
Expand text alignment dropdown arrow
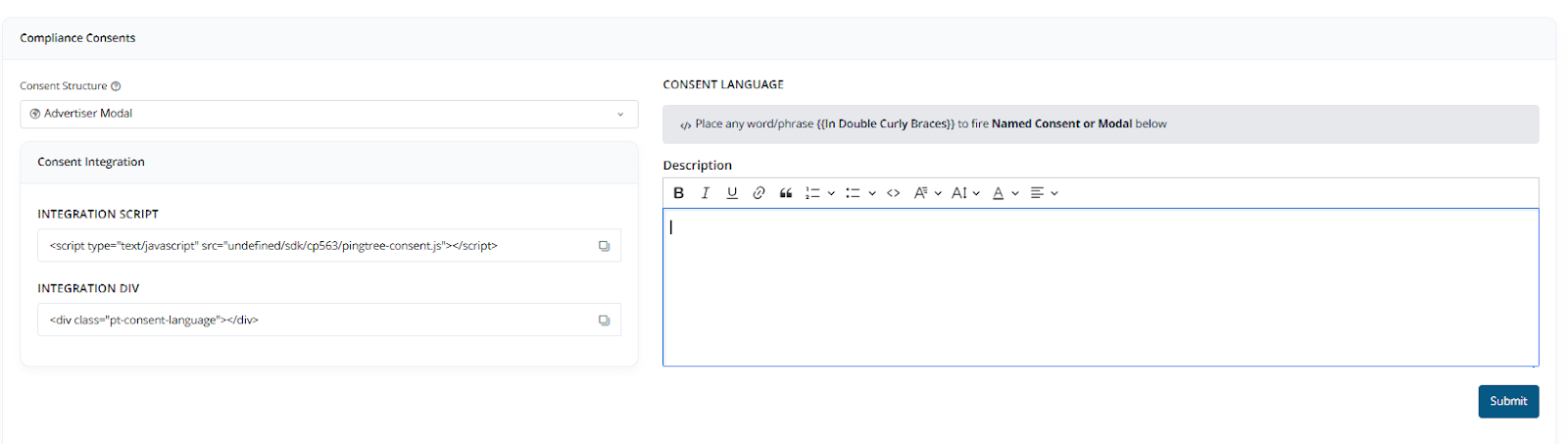1054,193
